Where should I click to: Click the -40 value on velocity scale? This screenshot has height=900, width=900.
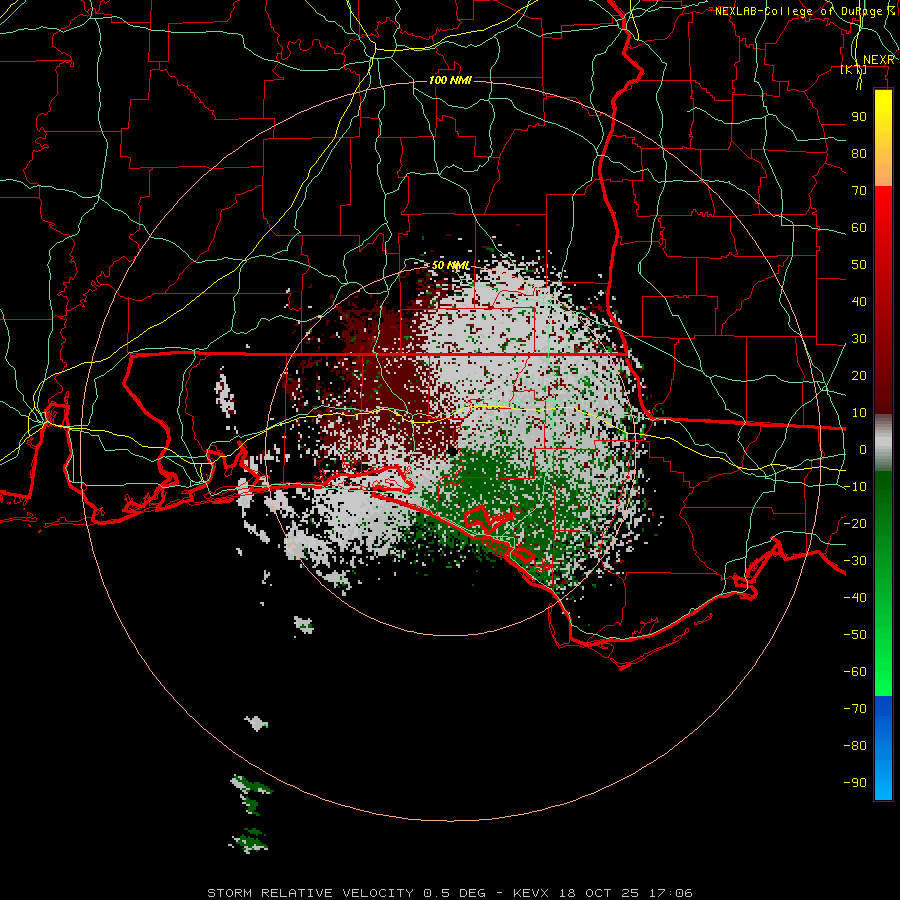coord(855,598)
